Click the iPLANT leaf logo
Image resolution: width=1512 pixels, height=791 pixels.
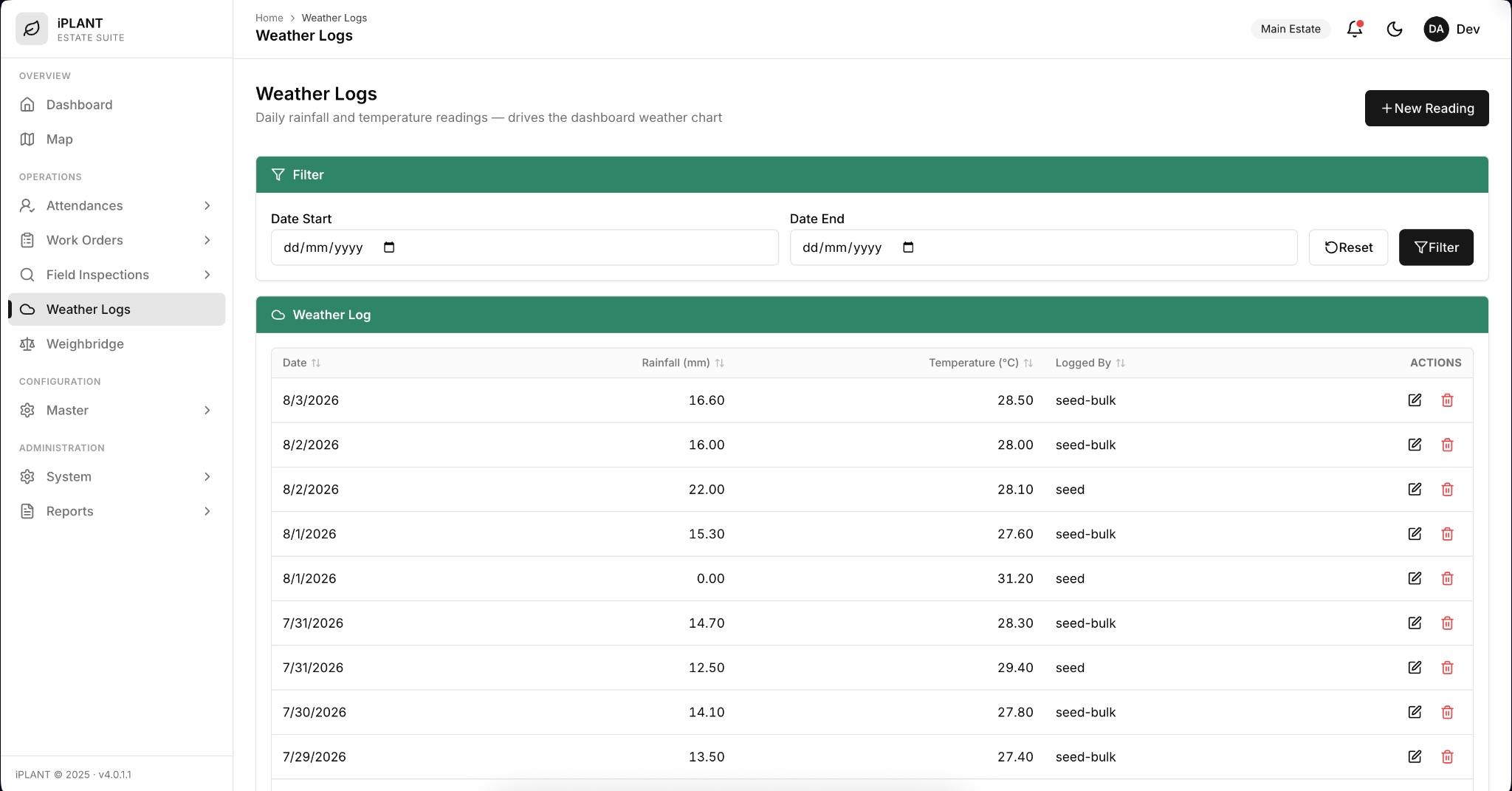[x=32, y=29]
